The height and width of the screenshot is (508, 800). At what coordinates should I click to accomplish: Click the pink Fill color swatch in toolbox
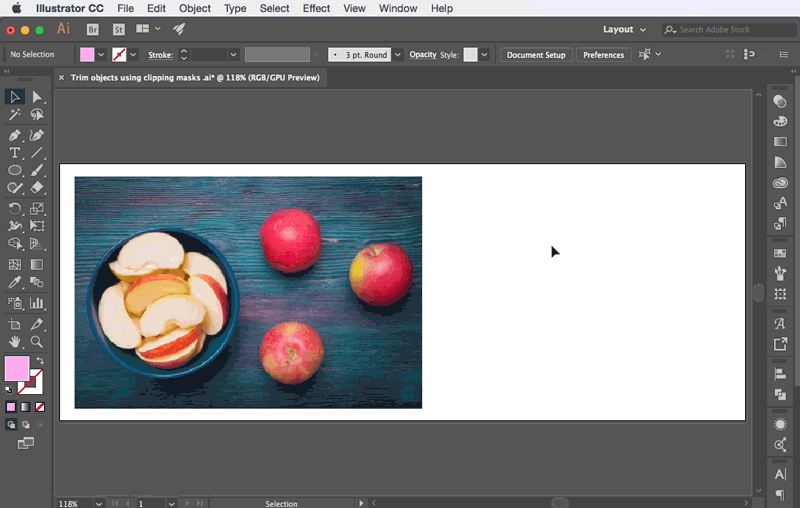(x=16, y=369)
